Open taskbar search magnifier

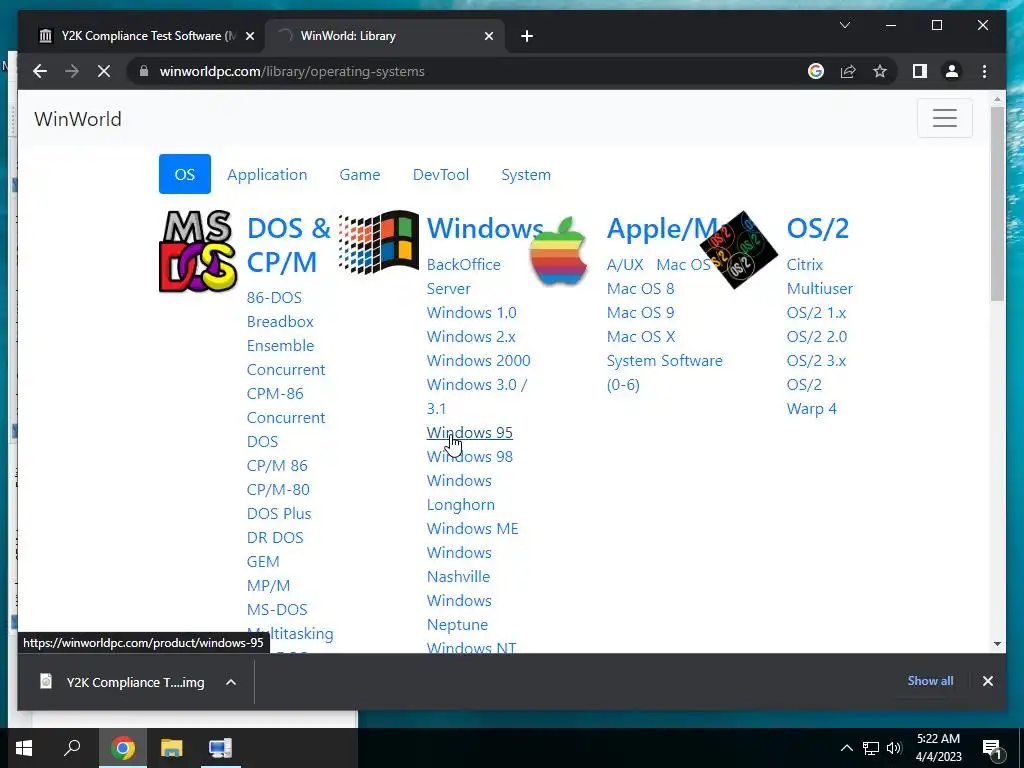click(x=72, y=748)
